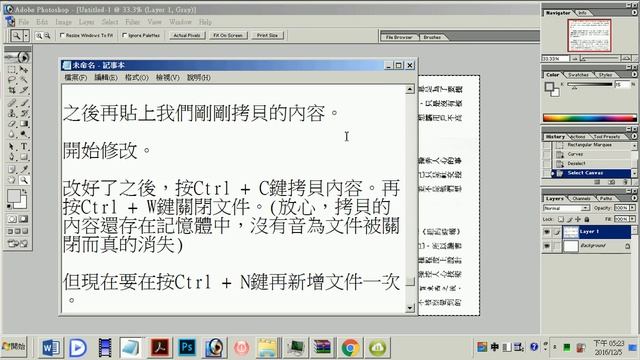Click Fit On Screen button
The height and width of the screenshot is (360, 640).
(228, 36)
